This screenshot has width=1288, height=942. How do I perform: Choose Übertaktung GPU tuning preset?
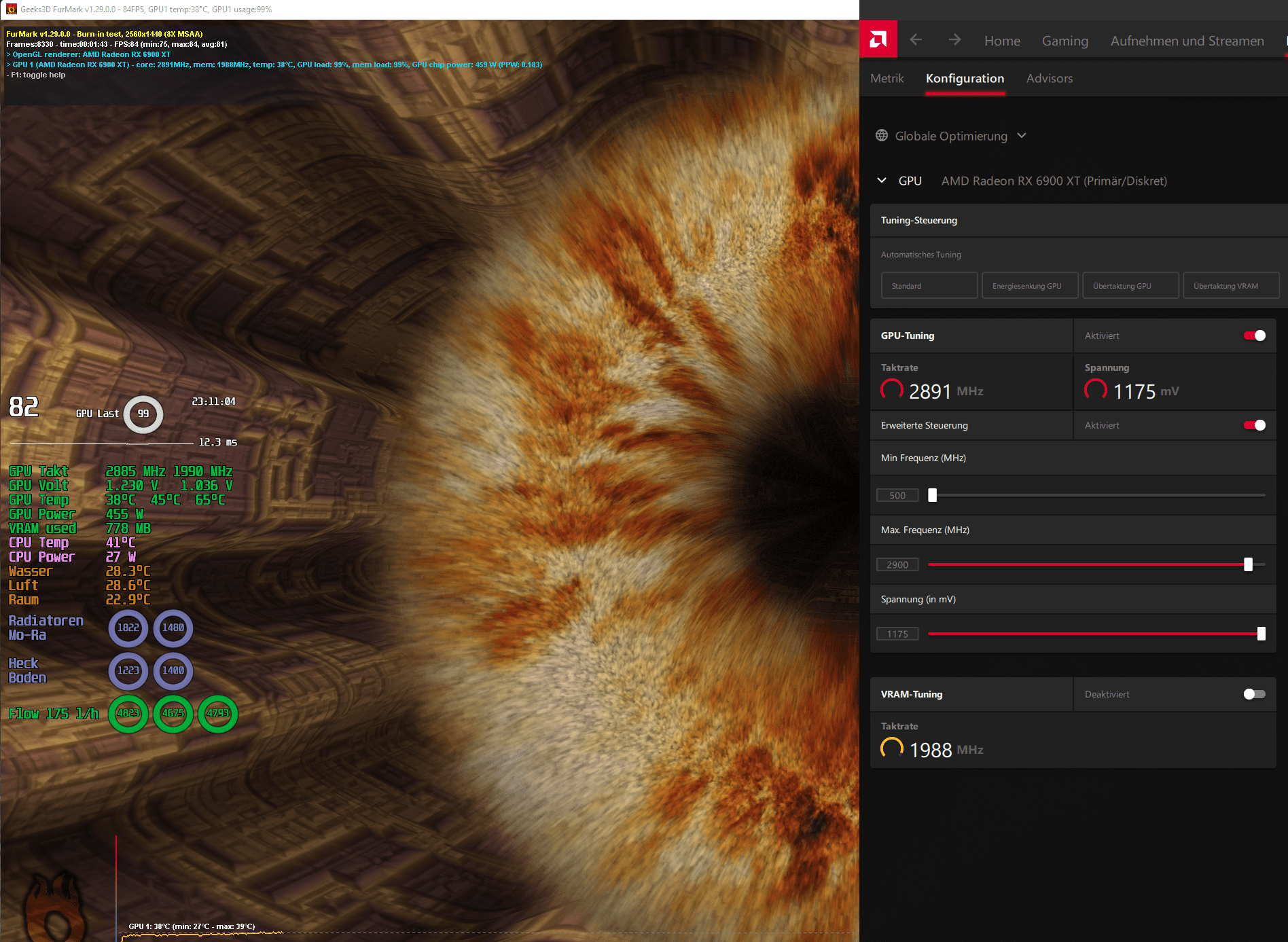click(x=1130, y=286)
